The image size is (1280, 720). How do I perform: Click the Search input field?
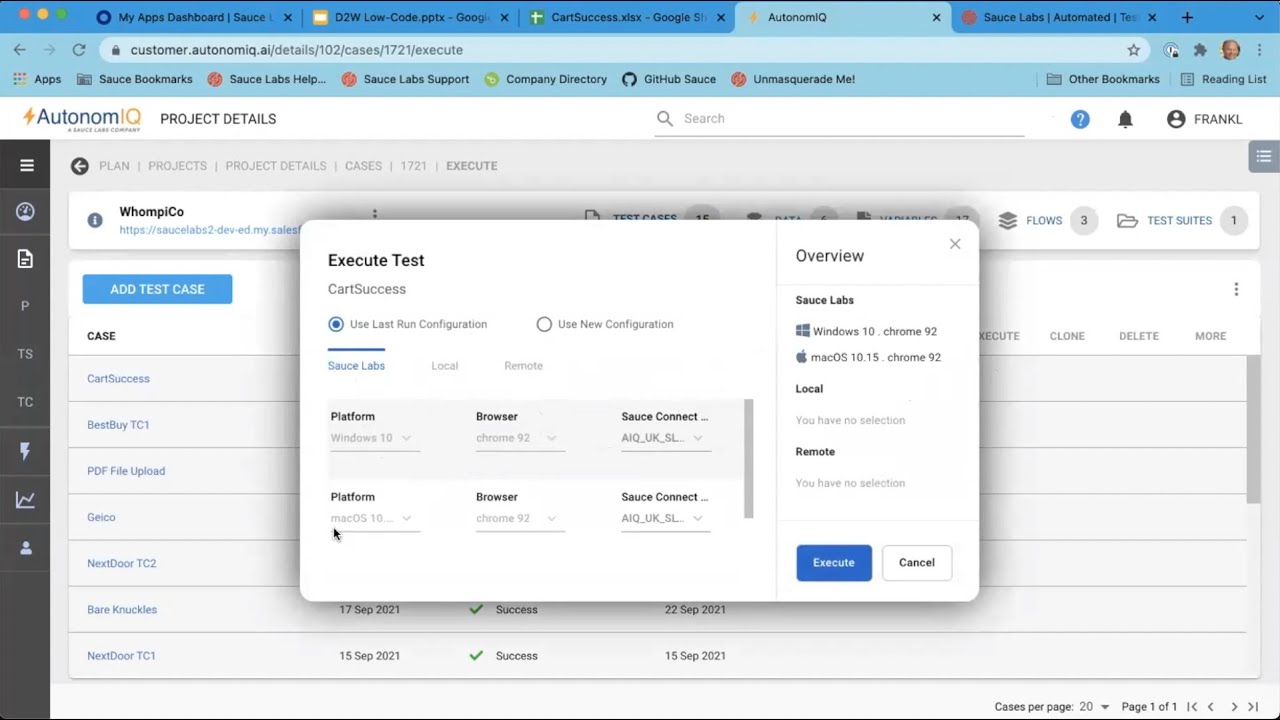pos(850,118)
